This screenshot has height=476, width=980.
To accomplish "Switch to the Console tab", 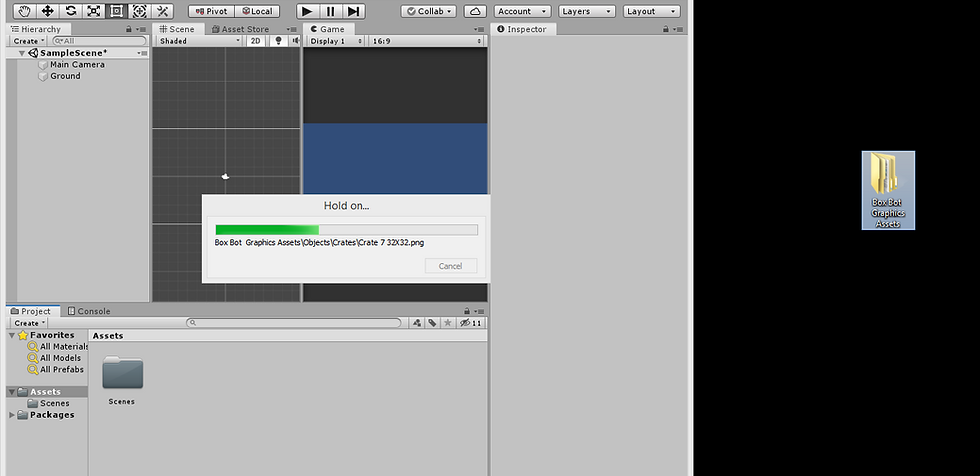I will coord(89,311).
